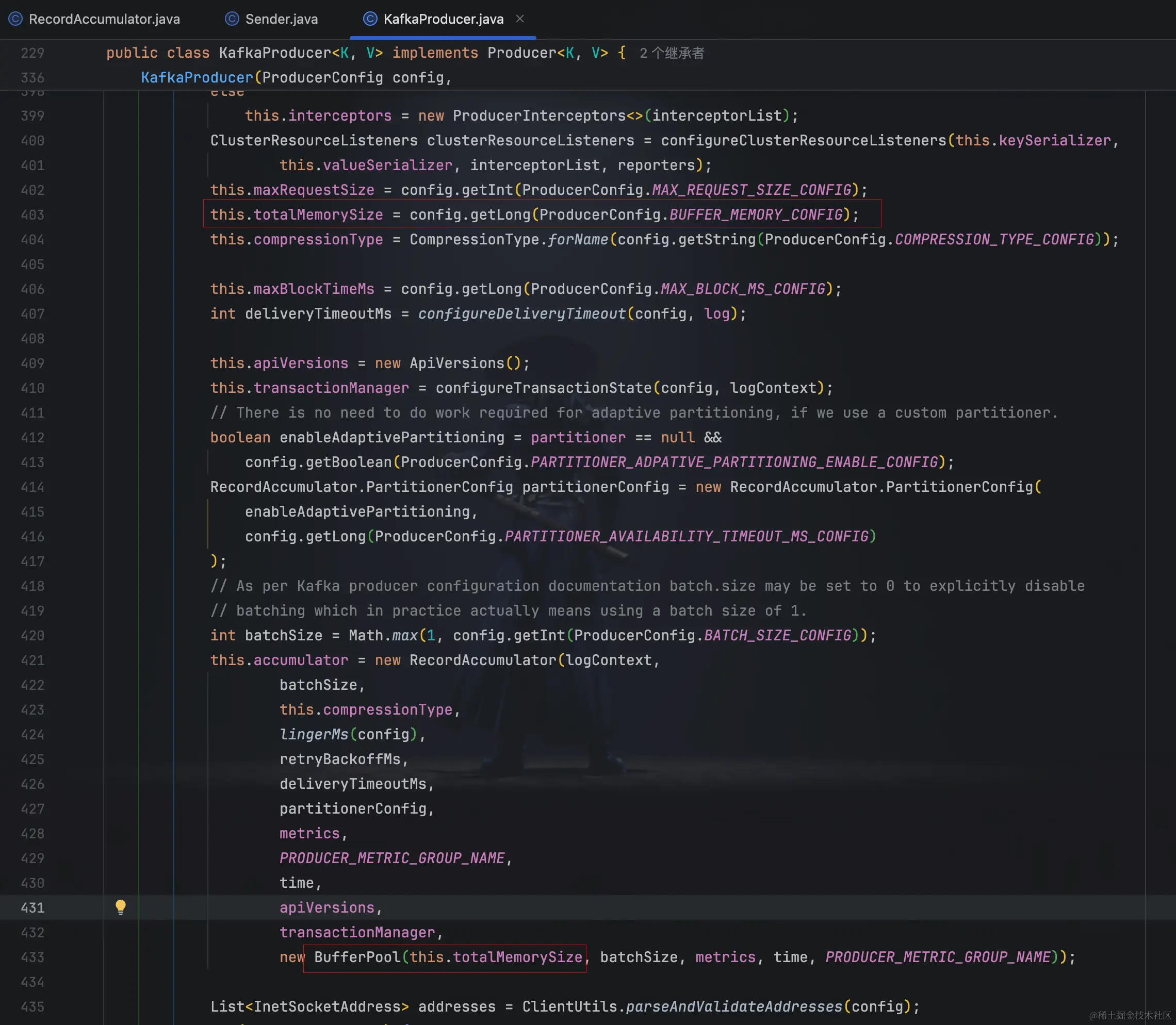
Task: Click sticky line 336 KafkaProducer constructor
Action: (297, 78)
